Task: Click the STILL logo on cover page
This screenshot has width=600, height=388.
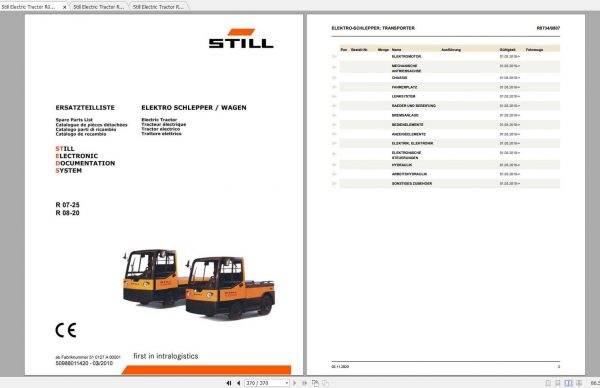Action: [241, 38]
